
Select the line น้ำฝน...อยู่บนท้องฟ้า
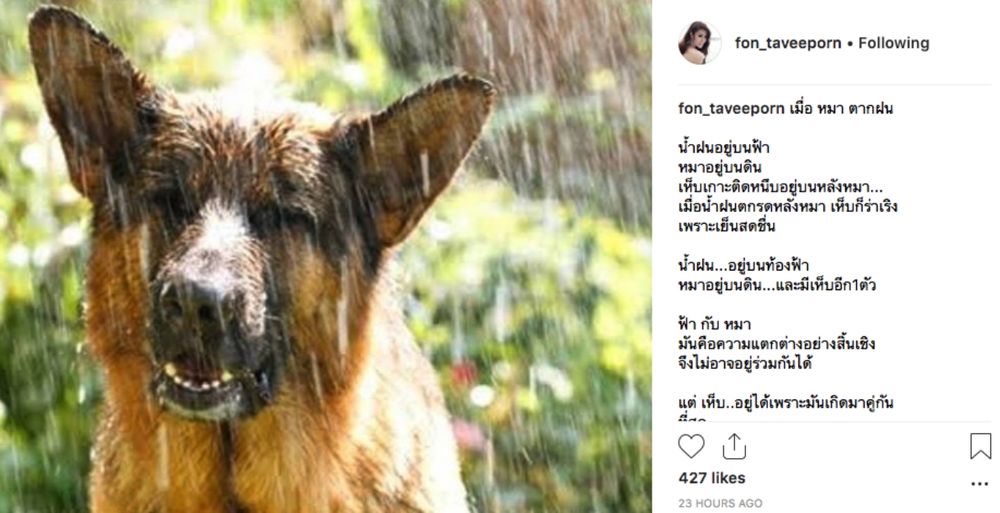coord(743,265)
